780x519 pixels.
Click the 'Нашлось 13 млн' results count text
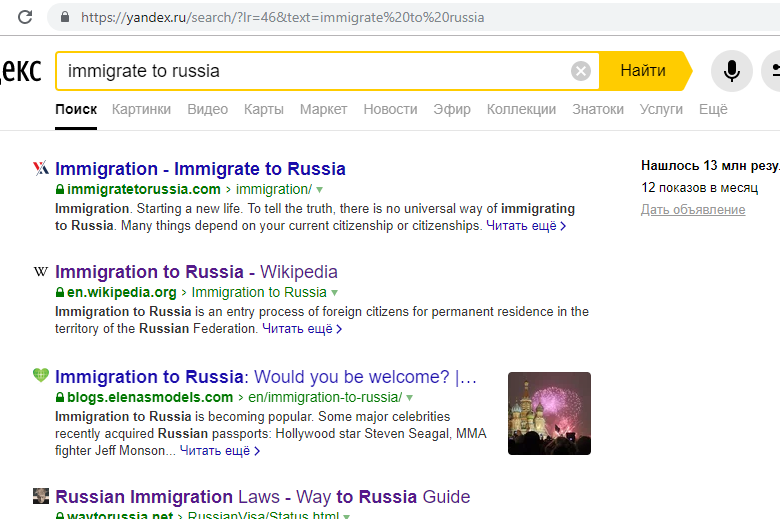(710, 166)
